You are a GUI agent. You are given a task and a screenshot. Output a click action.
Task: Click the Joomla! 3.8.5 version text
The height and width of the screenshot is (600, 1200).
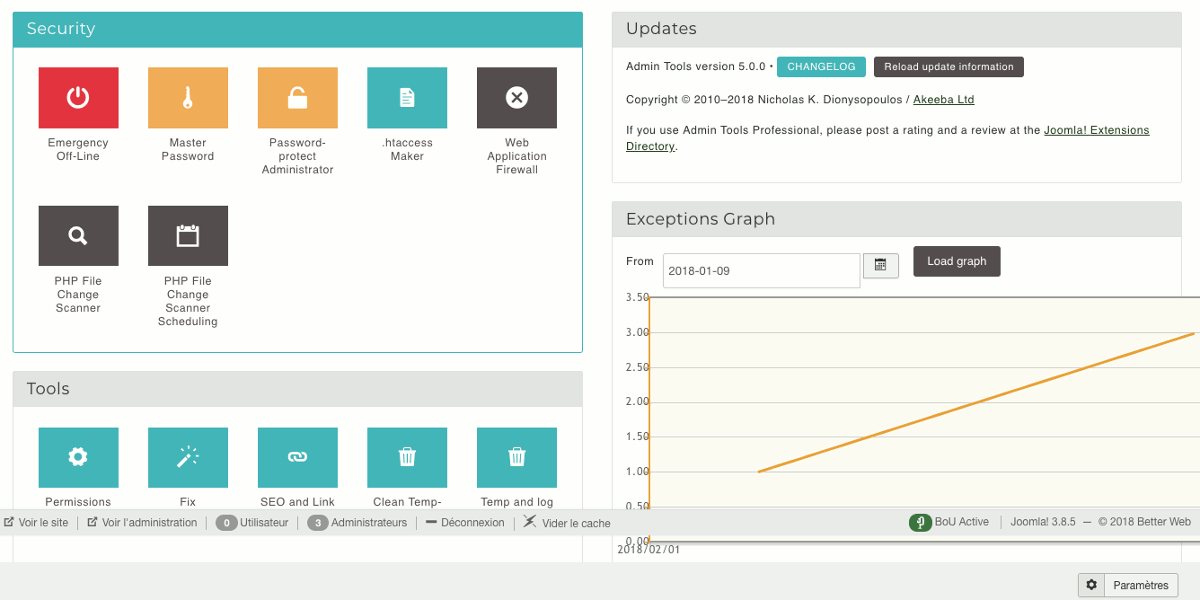tap(1043, 522)
